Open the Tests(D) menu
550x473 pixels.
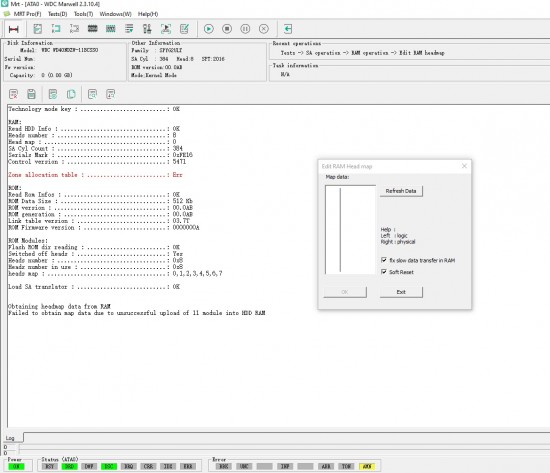click(58, 14)
